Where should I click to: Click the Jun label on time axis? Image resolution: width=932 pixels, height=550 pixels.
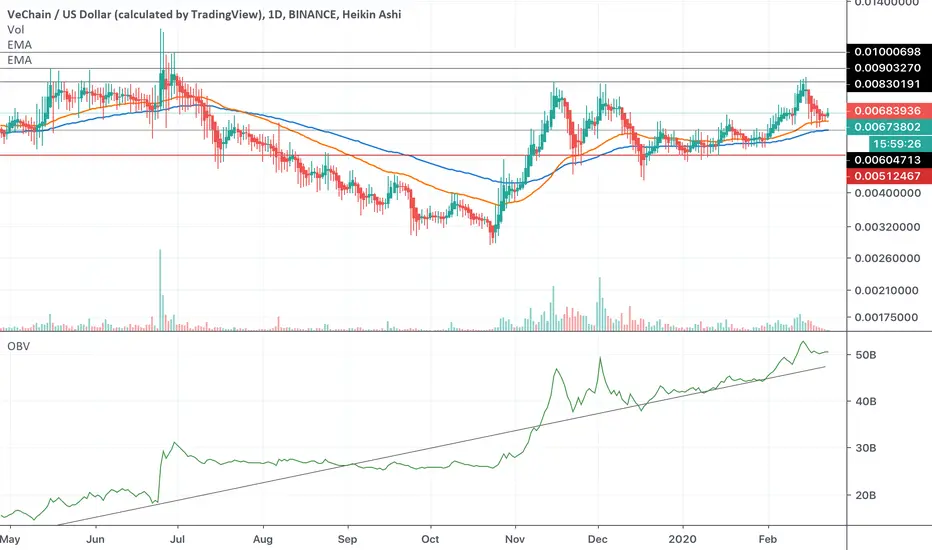pyautogui.click(x=95, y=539)
